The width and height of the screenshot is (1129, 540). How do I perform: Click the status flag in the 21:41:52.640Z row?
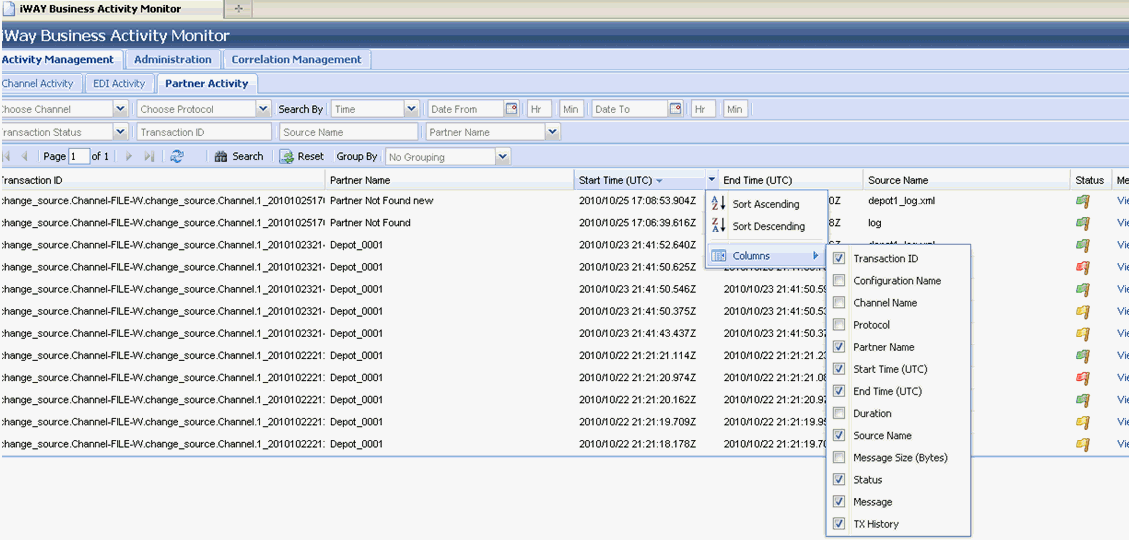(x=1082, y=246)
